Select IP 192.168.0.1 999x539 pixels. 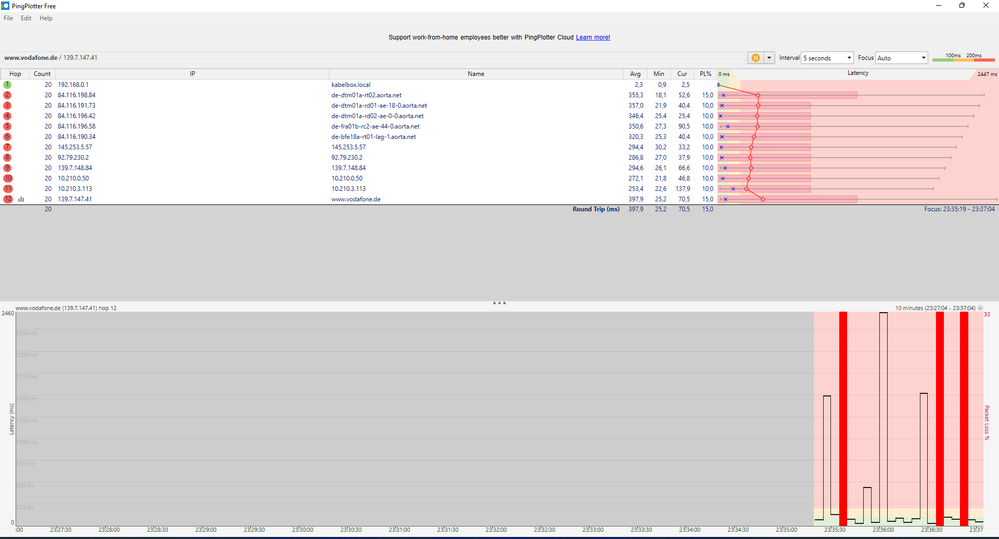73,85
